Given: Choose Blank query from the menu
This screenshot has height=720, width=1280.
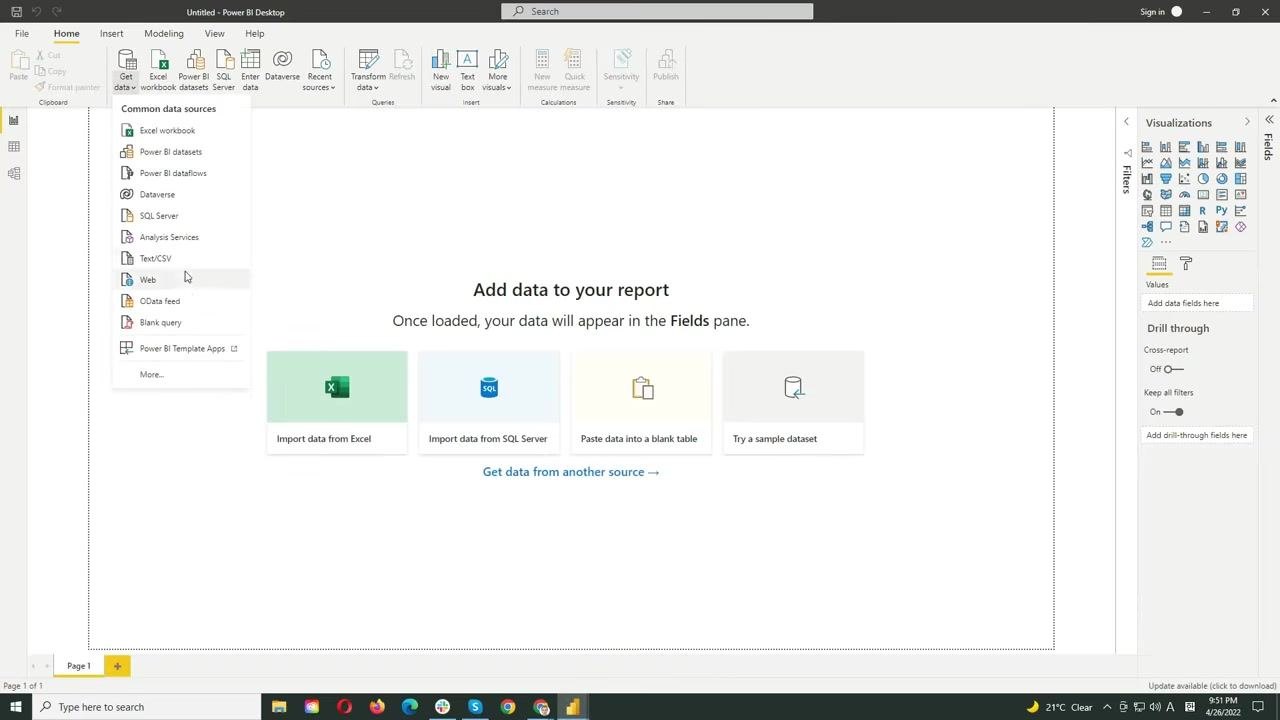Looking at the screenshot, I should tap(181, 322).
